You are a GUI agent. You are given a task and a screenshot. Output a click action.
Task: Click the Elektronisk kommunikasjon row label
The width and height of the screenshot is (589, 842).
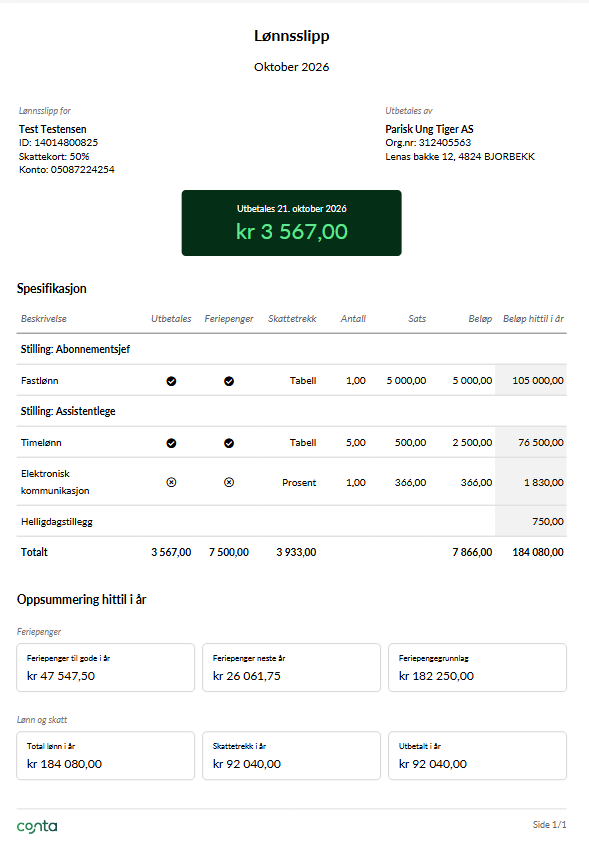(x=55, y=482)
